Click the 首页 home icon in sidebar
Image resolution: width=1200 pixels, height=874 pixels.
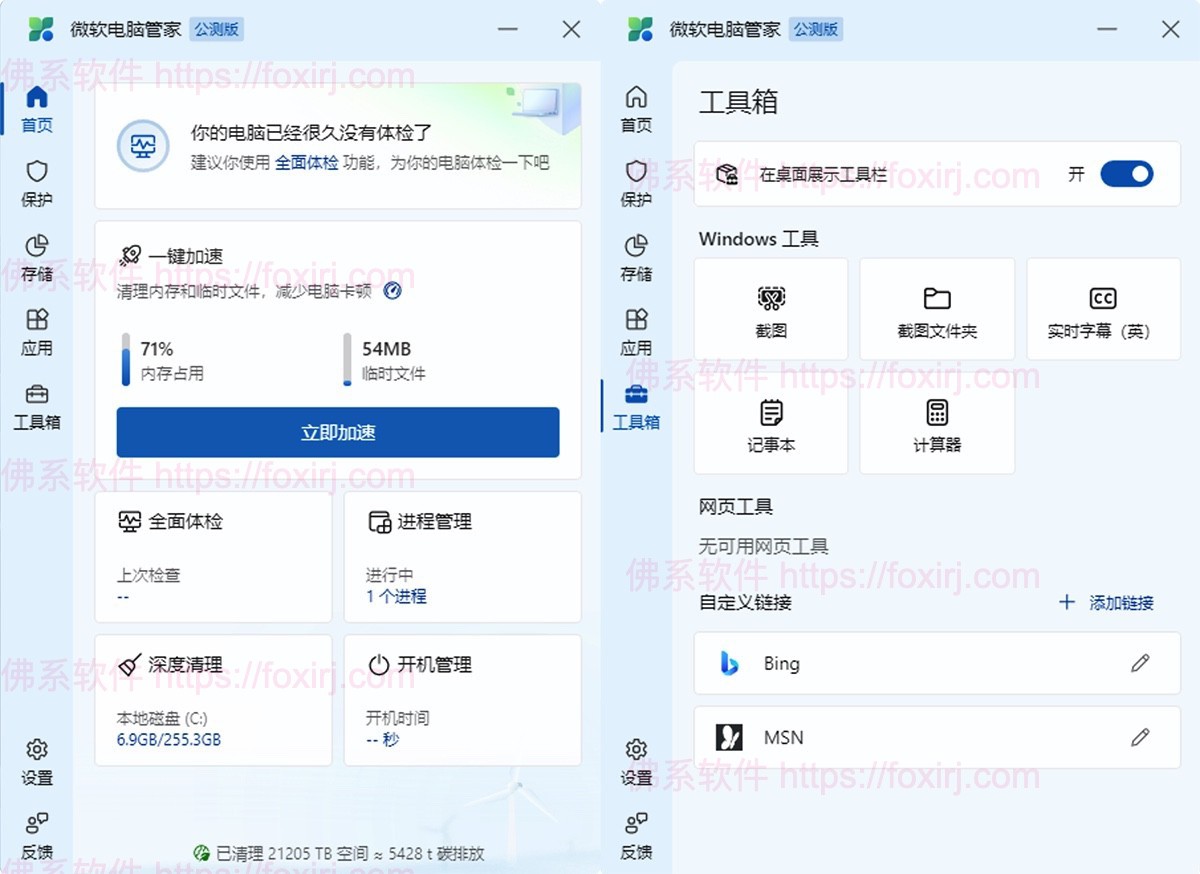coord(37,110)
